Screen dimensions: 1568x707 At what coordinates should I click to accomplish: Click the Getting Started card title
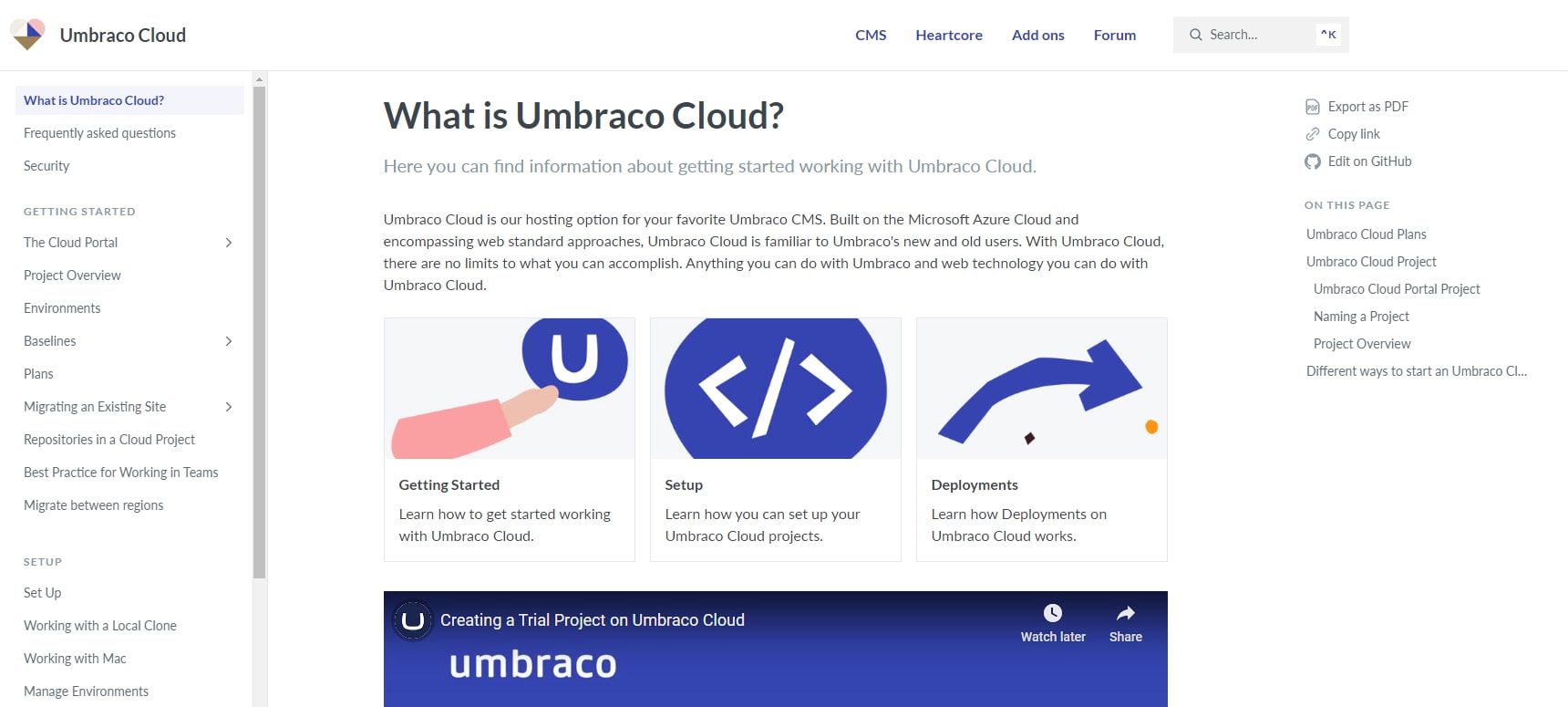[x=449, y=485]
